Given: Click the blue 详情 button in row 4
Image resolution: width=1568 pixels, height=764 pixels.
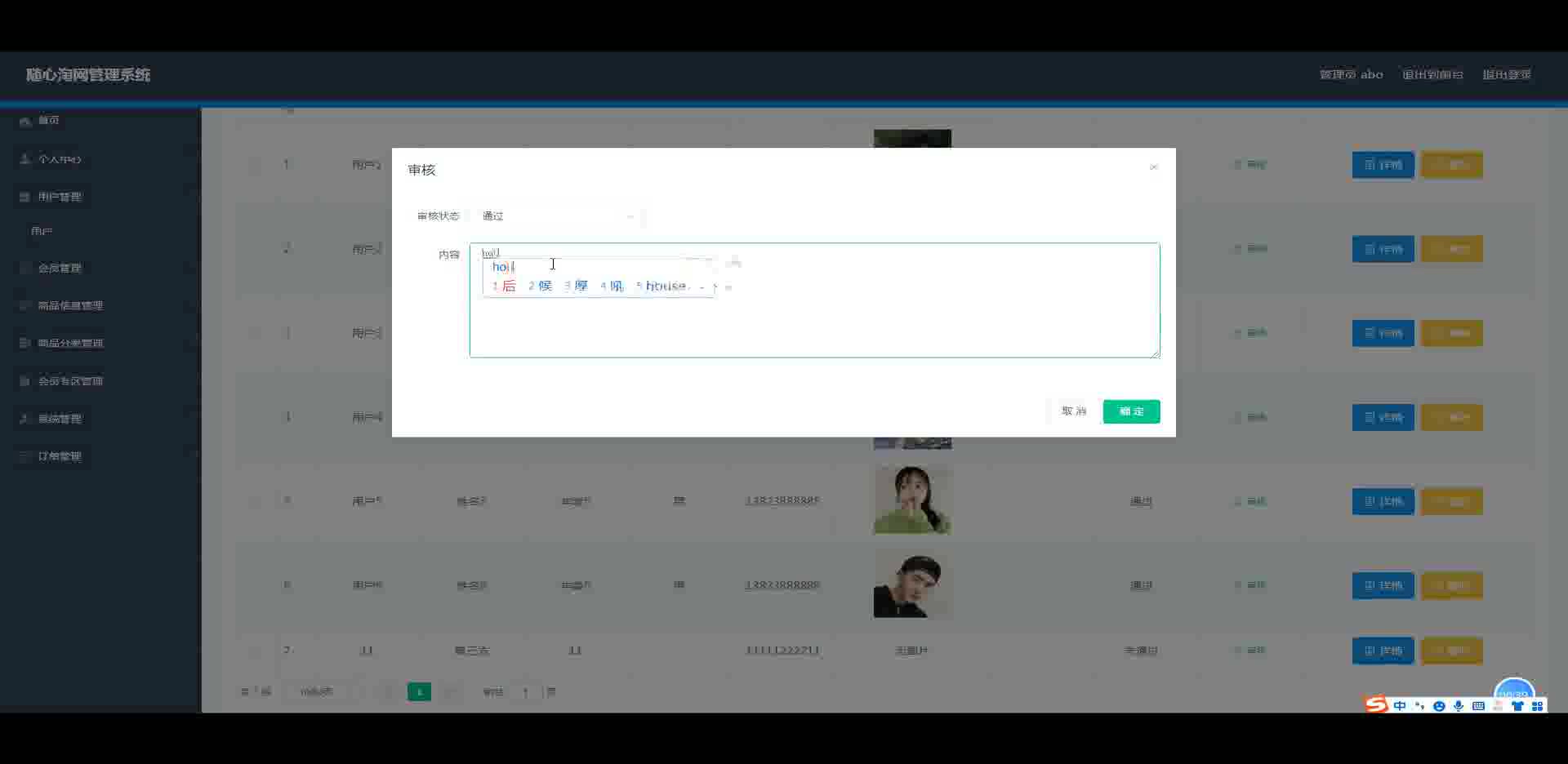Looking at the screenshot, I should 1383,417.
